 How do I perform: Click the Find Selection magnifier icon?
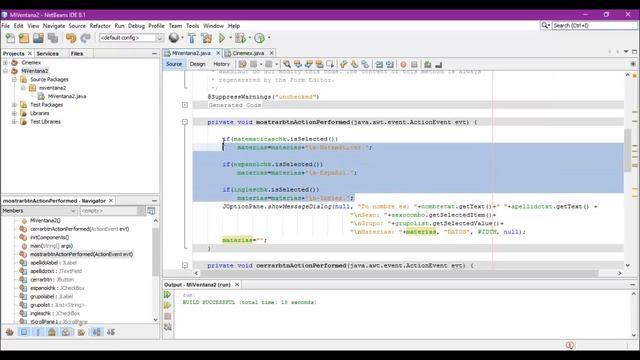tap(287, 64)
